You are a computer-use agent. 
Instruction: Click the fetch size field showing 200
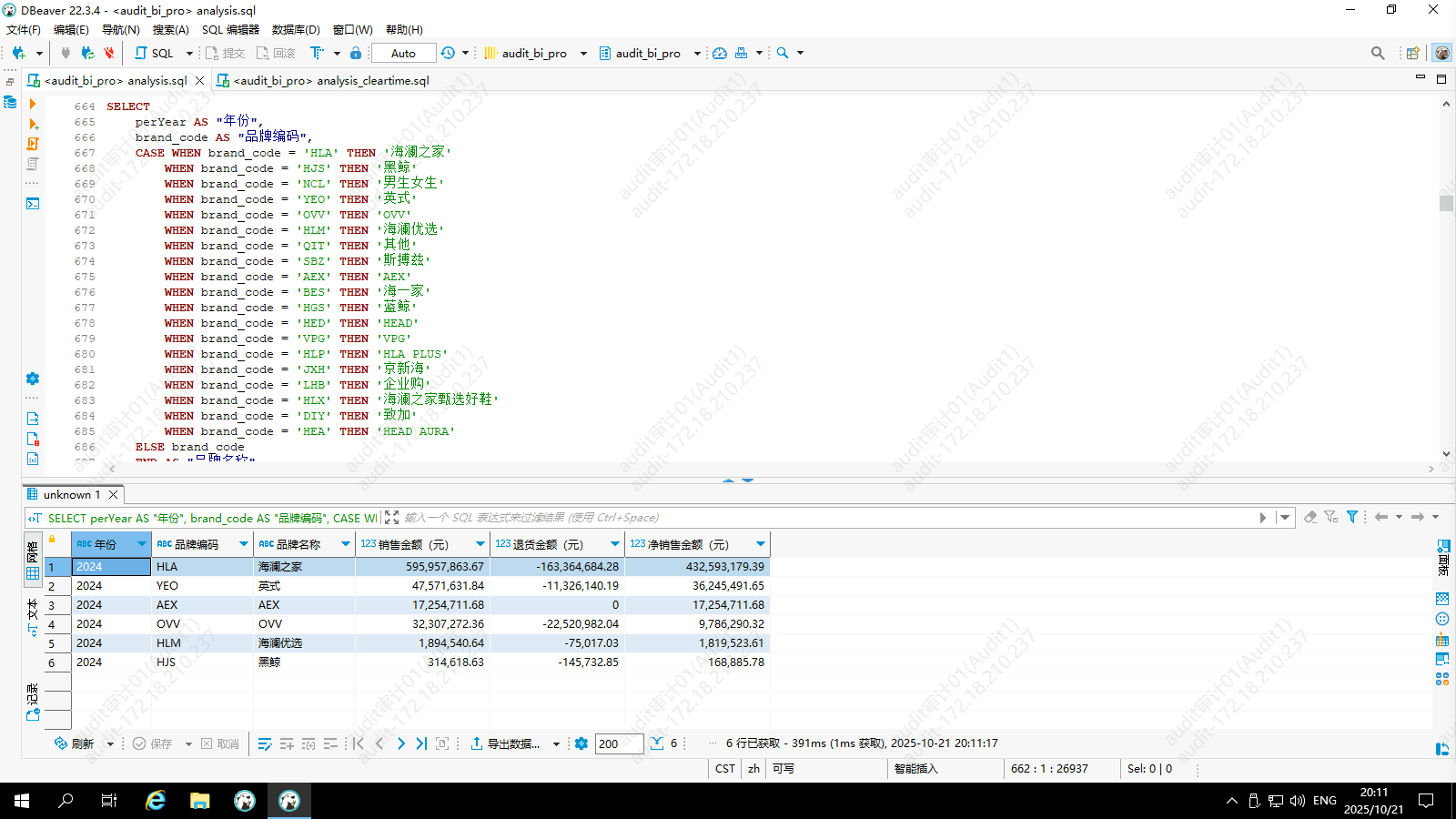coord(619,743)
